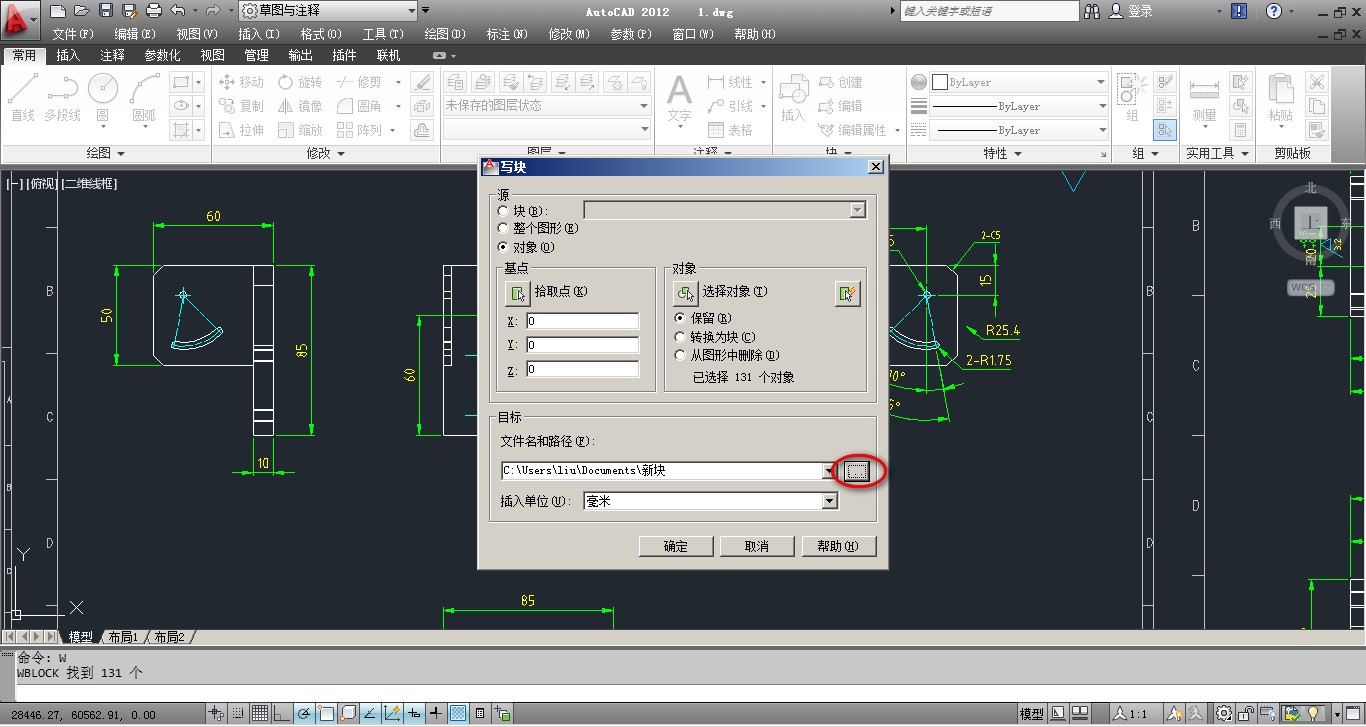Click the 选择对象 select objects icon
The height and width of the screenshot is (727, 1366).
point(686,293)
